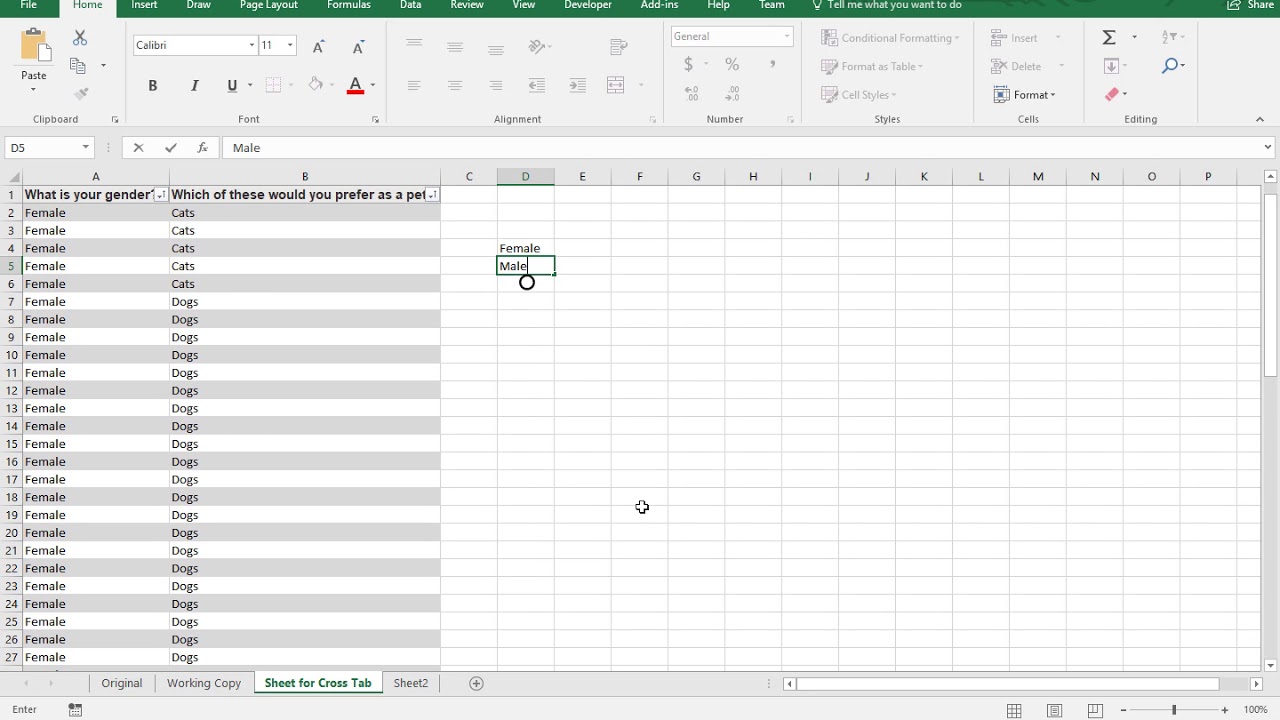The height and width of the screenshot is (720, 1280).
Task: Switch to the Working Copy sheet tab
Action: click(204, 683)
